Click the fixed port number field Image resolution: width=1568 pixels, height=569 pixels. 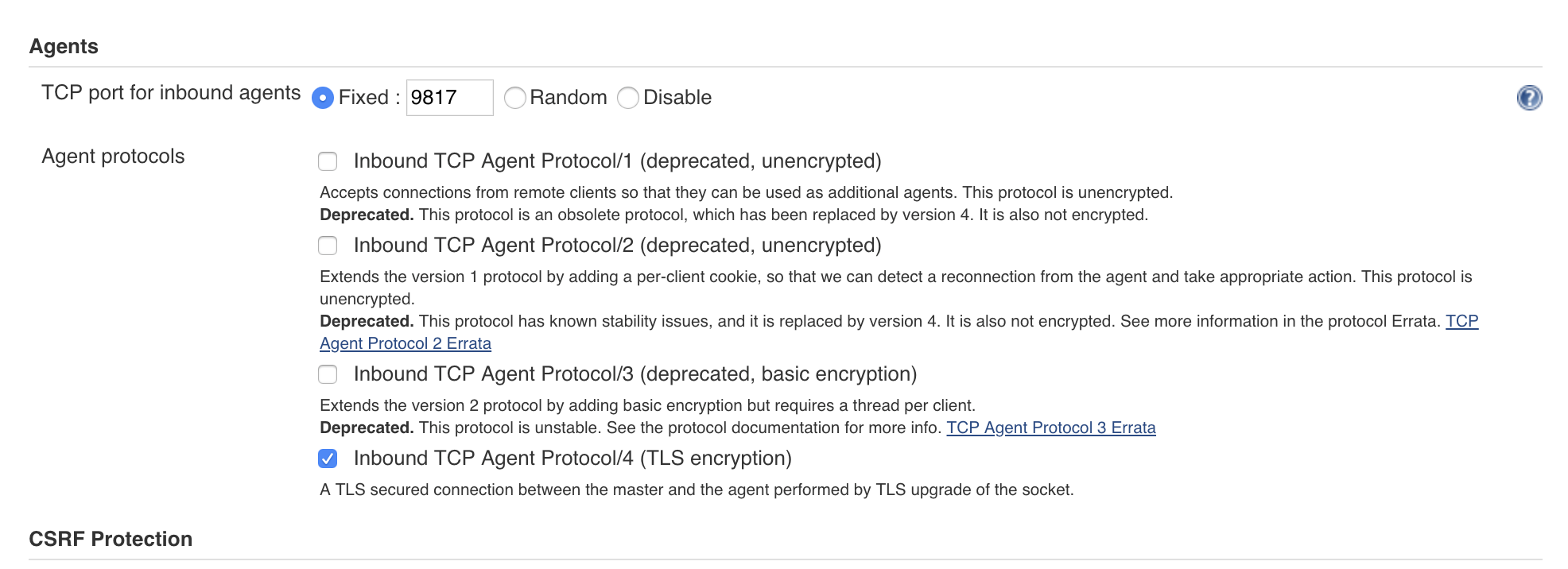coord(449,98)
